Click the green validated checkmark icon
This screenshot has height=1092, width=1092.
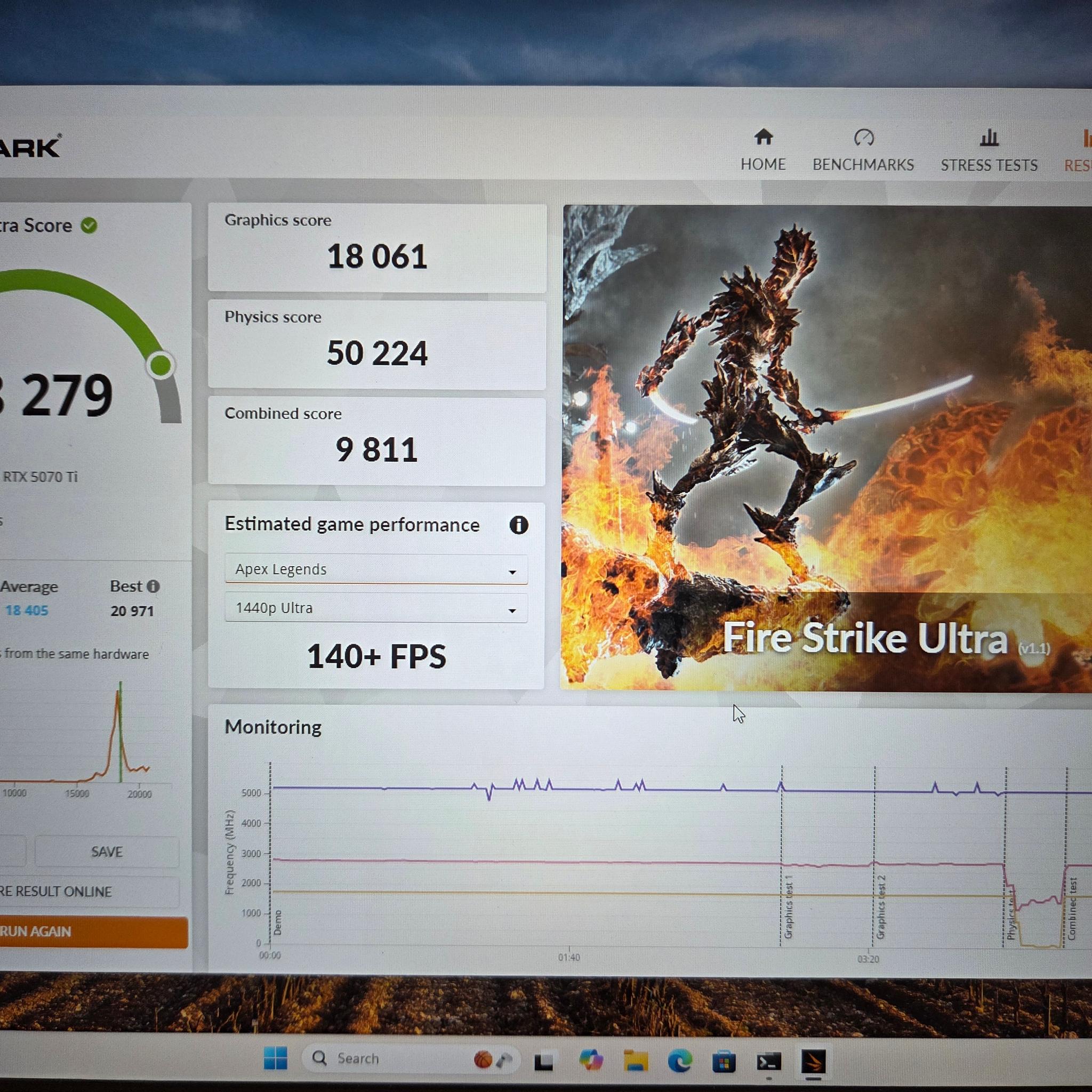tap(89, 225)
